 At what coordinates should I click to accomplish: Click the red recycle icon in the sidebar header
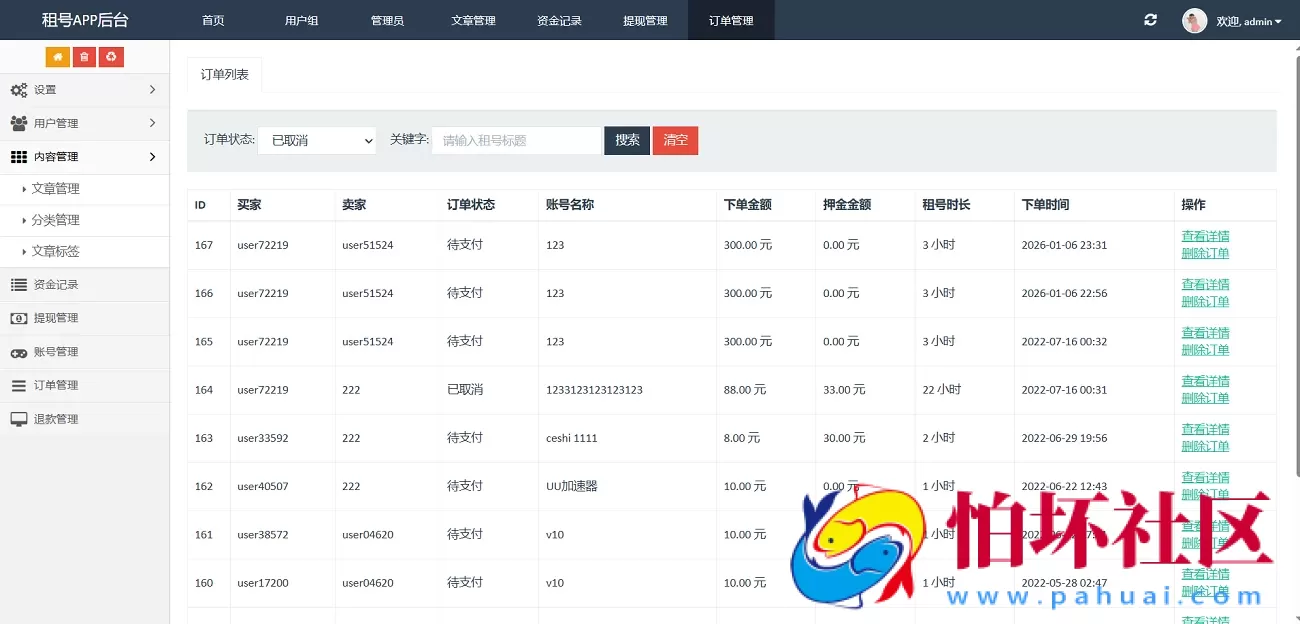(110, 56)
